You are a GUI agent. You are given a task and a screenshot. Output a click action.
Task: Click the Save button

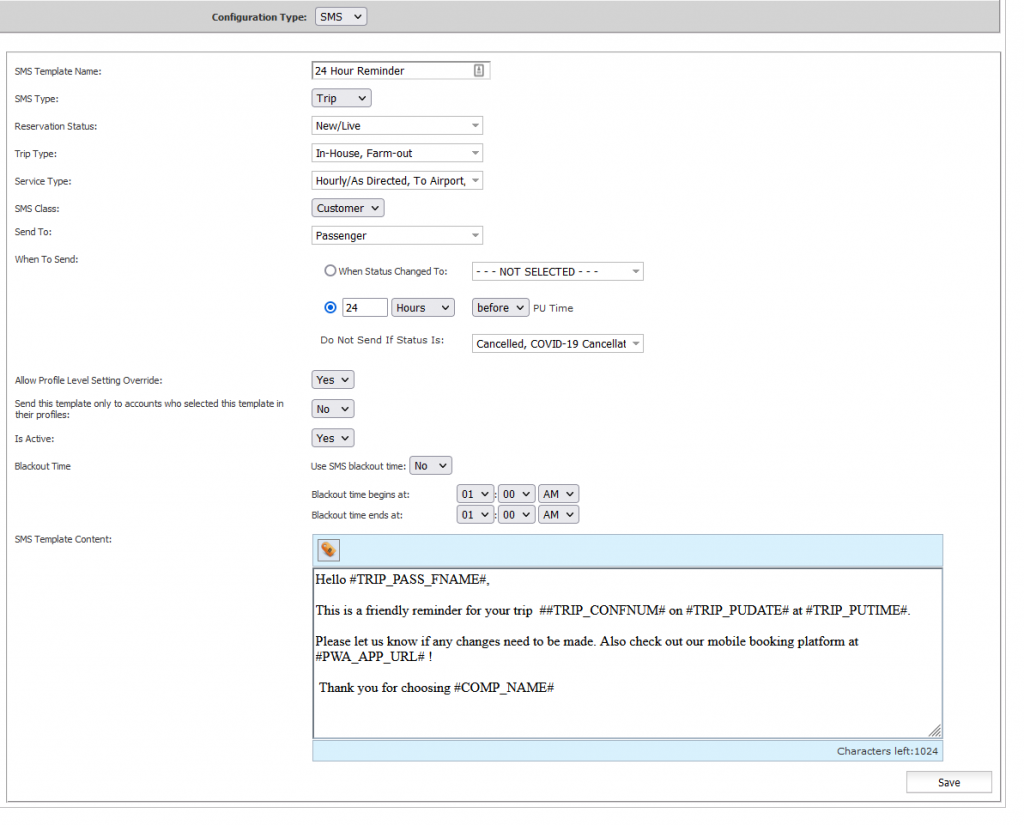[x=948, y=783]
